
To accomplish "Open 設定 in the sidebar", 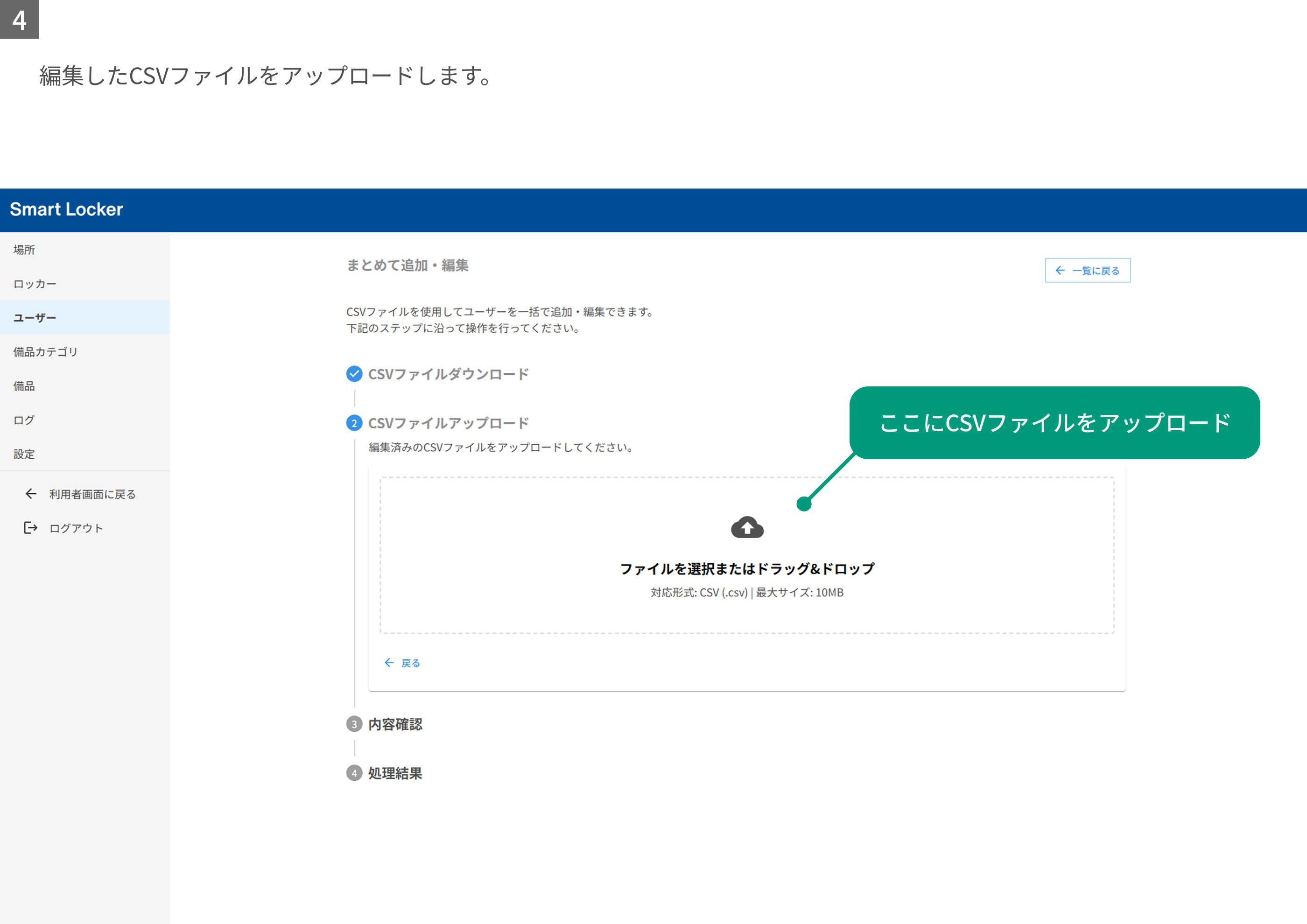I will (85, 454).
